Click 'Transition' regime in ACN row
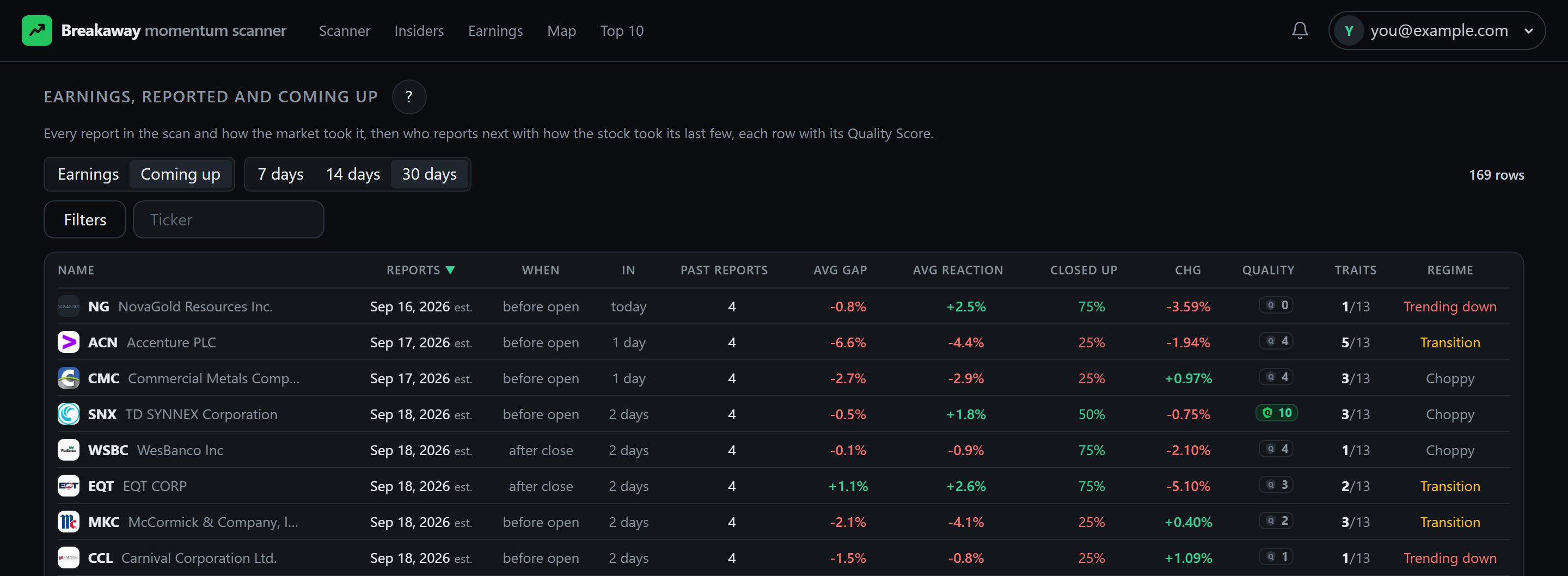The width and height of the screenshot is (1568, 576). click(1450, 342)
